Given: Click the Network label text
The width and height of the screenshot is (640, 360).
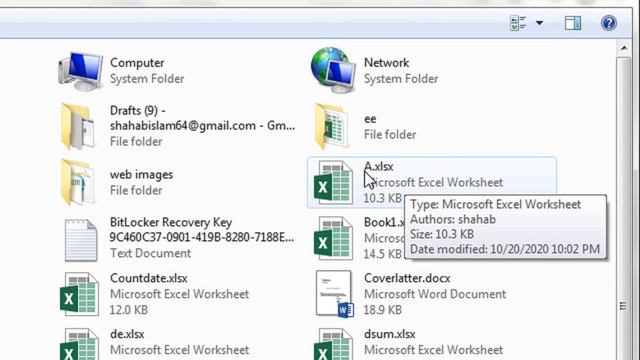Looking at the screenshot, I should [x=387, y=63].
